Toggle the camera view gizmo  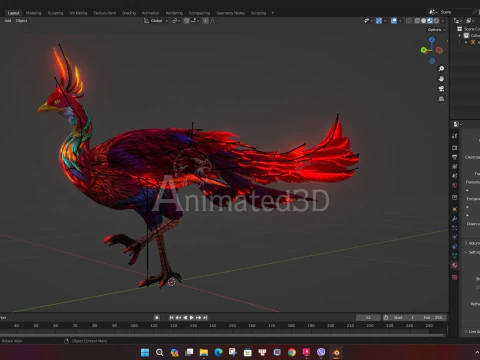point(441,89)
